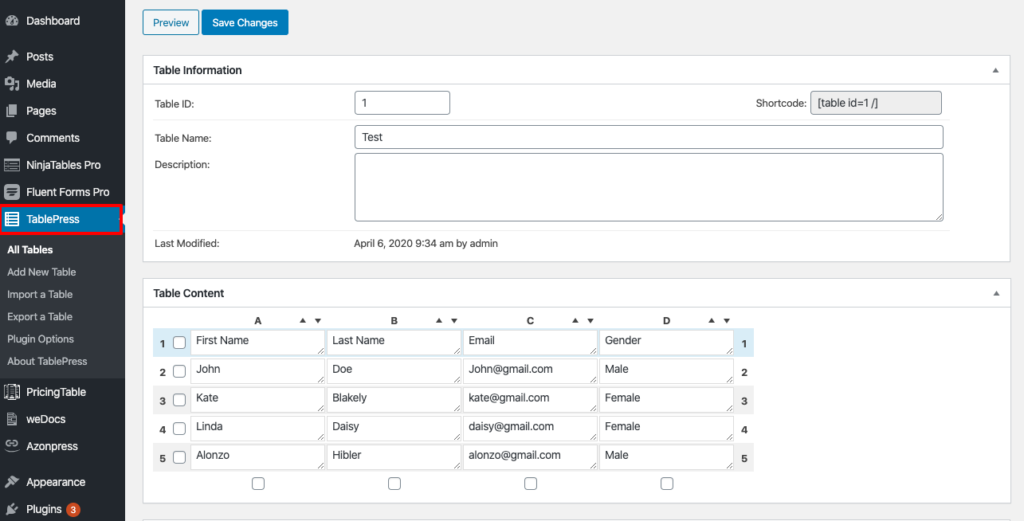Collapse the Table Information panel
Image resolution: width=1024 pixels, height=521 pixels.
point(995,71)
